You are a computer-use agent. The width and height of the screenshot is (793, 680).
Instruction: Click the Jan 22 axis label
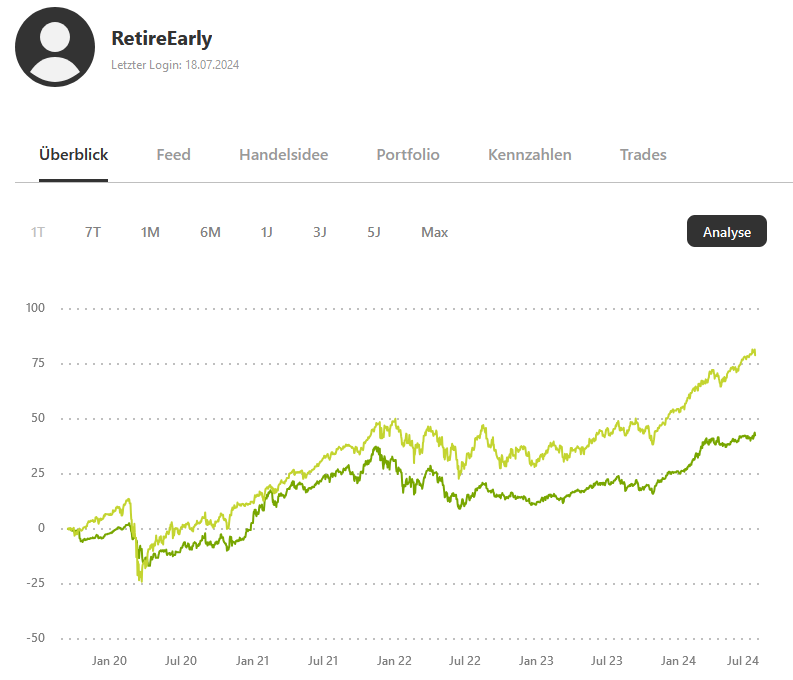pos(394,661)
